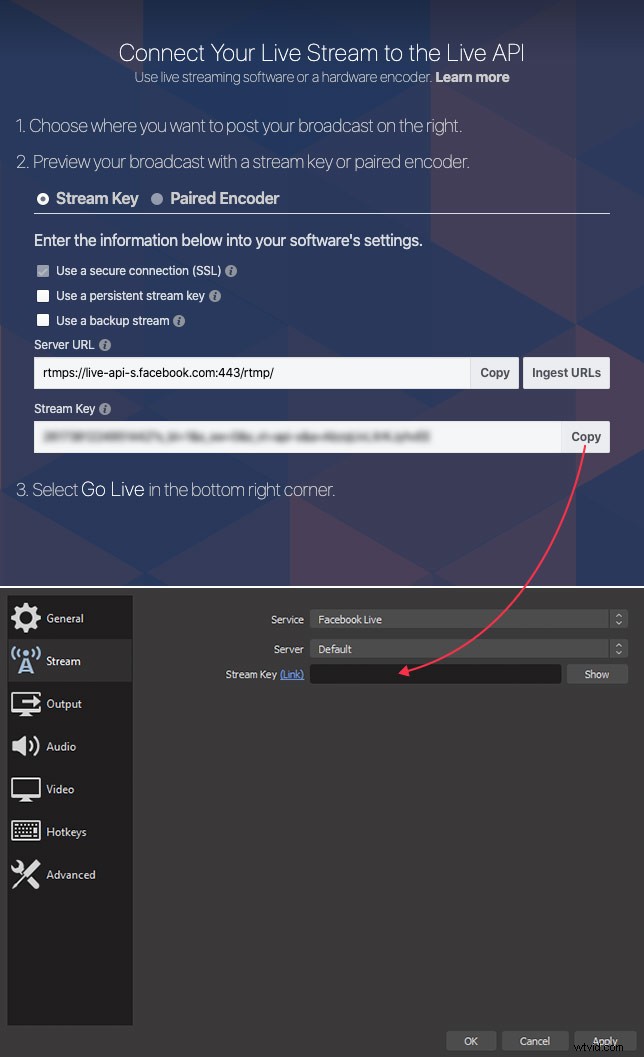644x1057 pixels.
Task: Select the Stream Key radio button
Action: point(43,199)
